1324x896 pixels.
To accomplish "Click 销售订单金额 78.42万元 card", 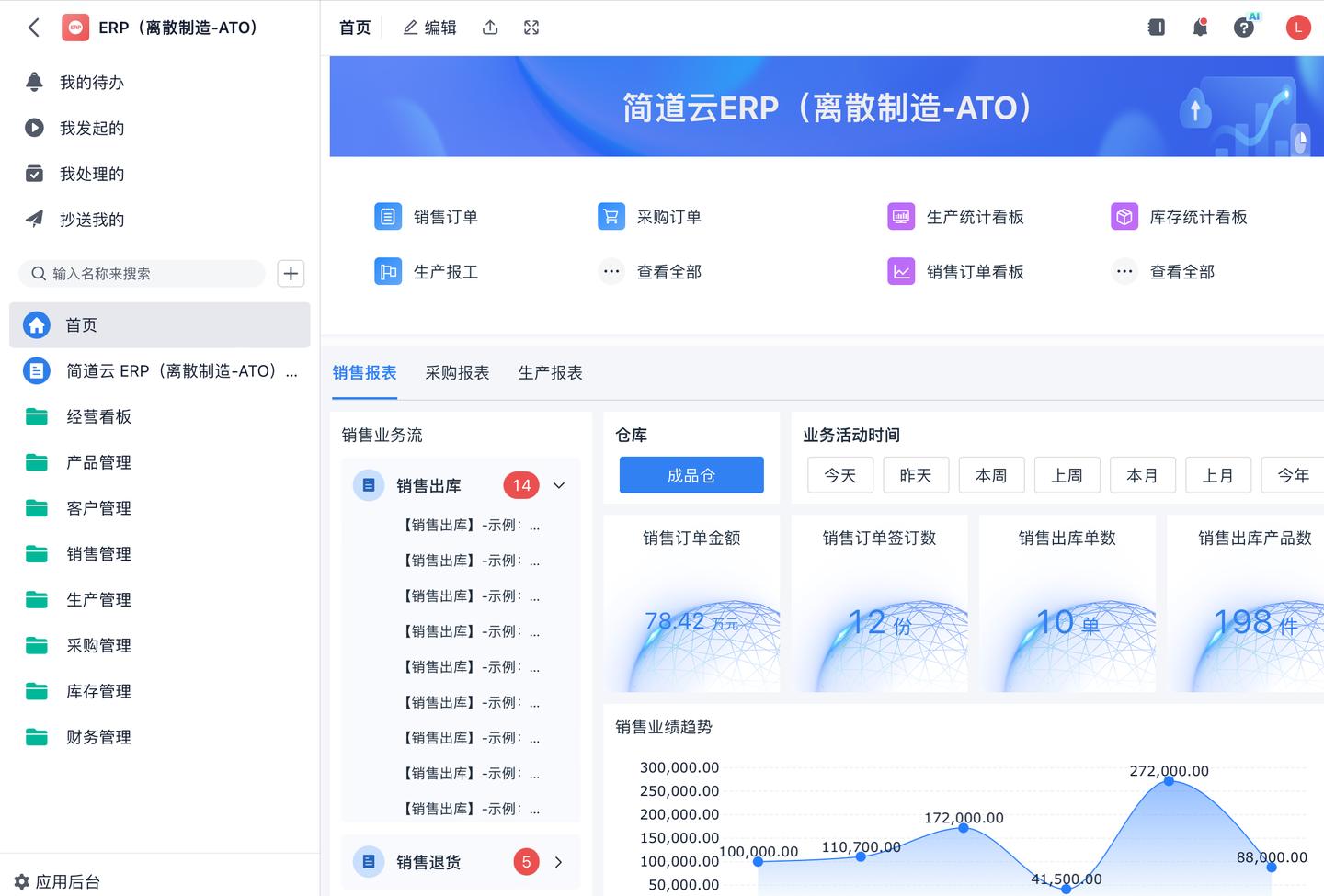I will 691,604.
